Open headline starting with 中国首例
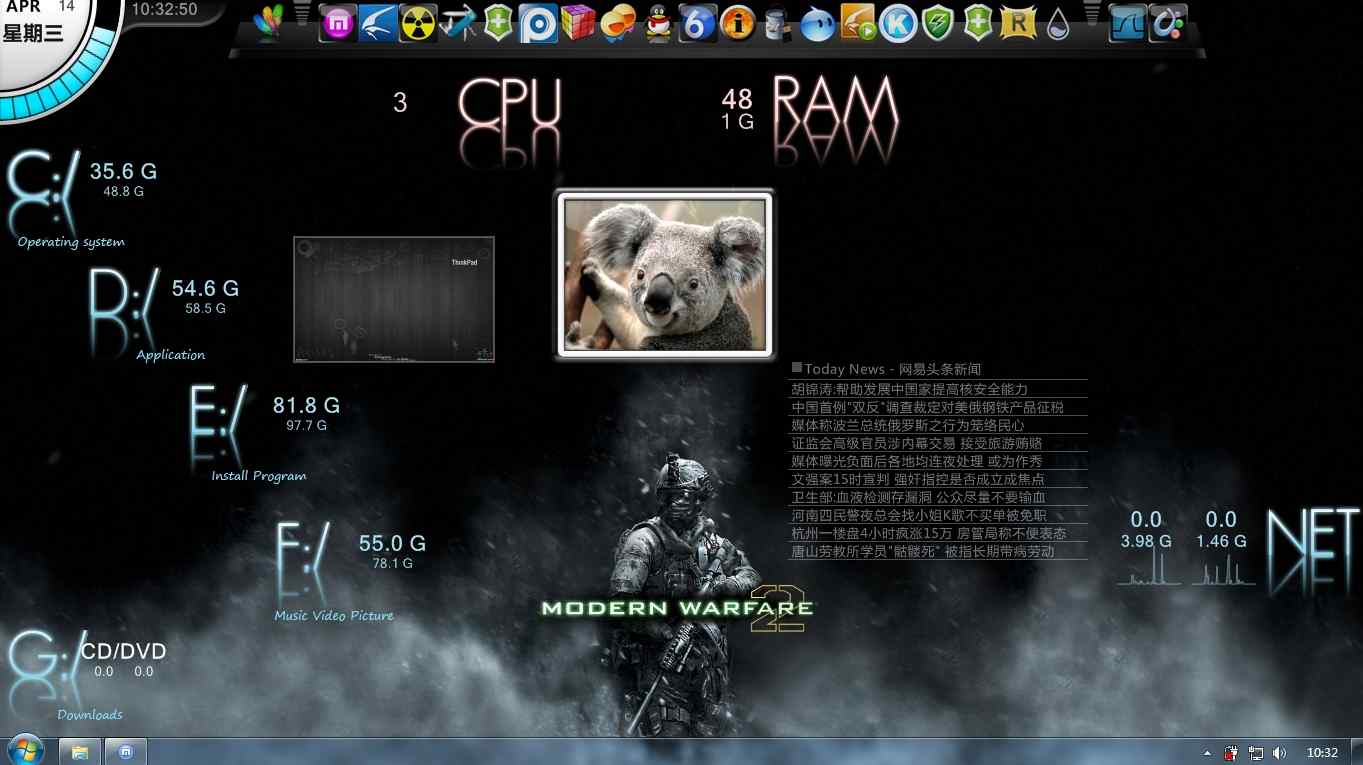 [x=928, y=407]
